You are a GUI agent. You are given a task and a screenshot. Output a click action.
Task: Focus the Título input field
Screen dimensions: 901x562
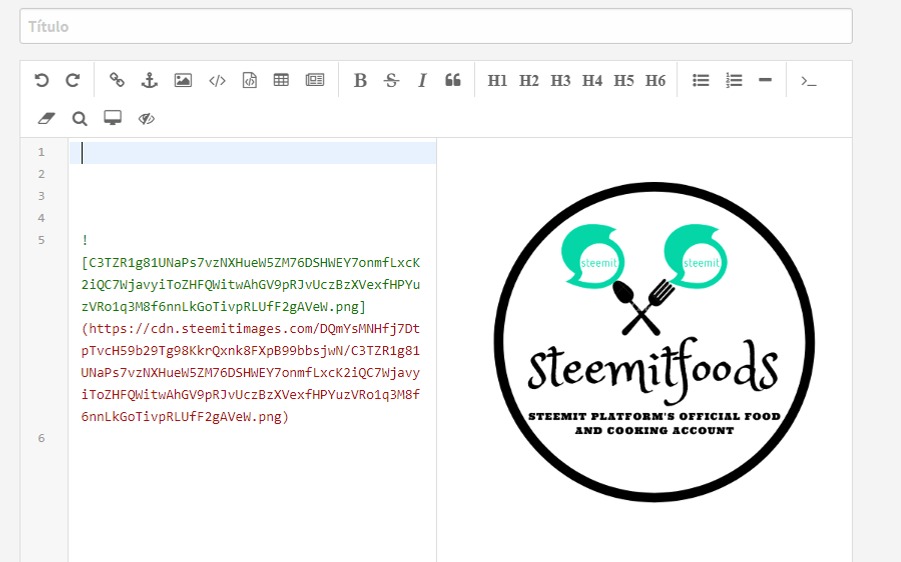point(436,26)
